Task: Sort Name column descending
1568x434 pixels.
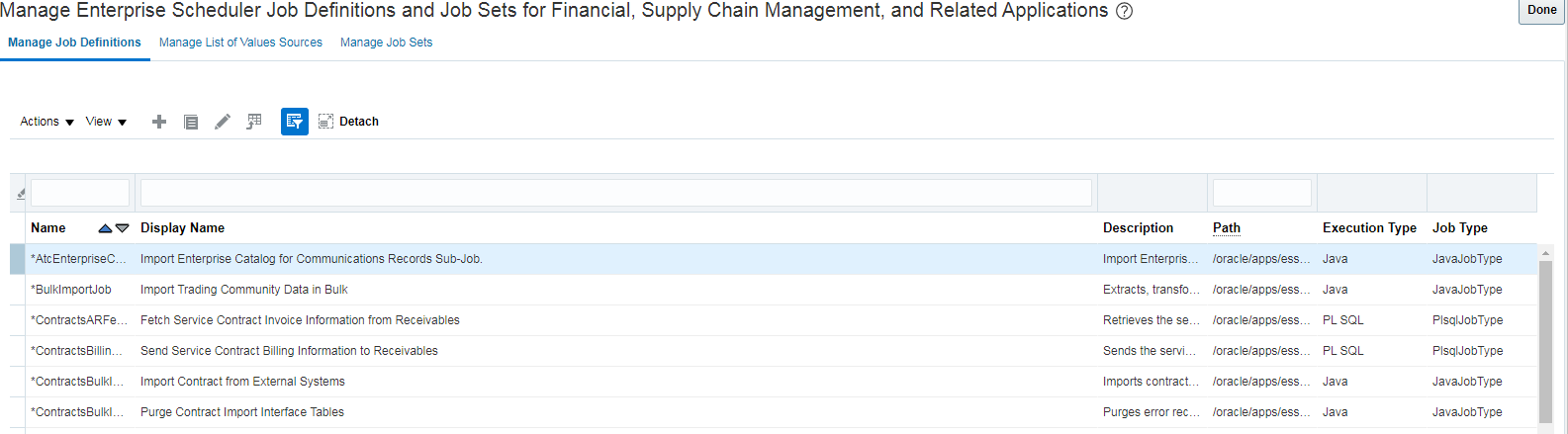Action: pyautogui.click(x=122, y=228)
